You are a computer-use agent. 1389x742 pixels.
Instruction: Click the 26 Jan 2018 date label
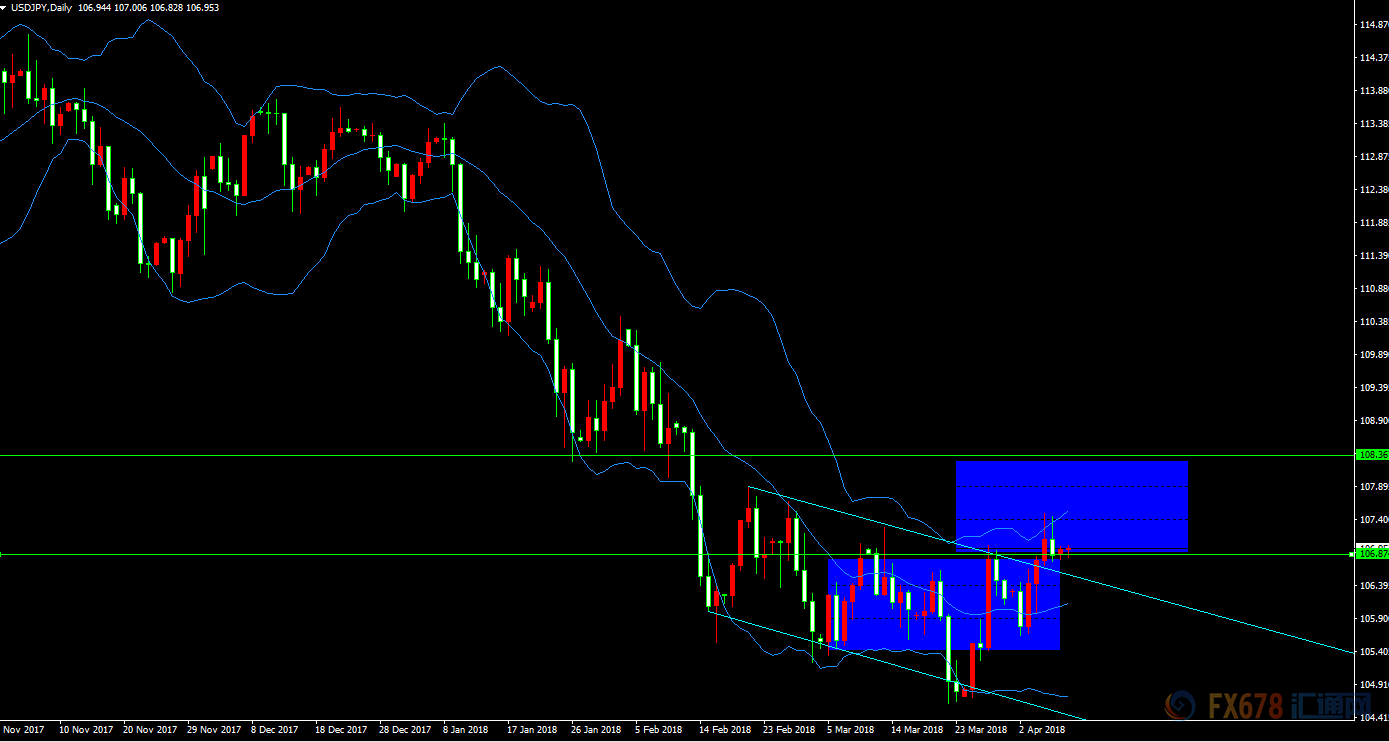point(596,730)
